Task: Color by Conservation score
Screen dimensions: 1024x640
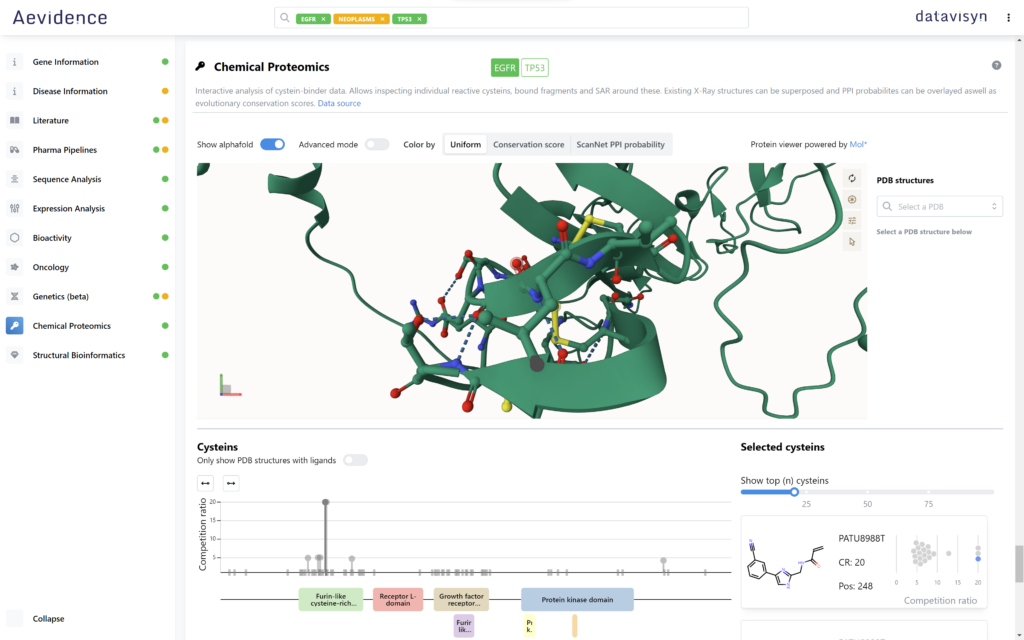Action: coord(528,144)
